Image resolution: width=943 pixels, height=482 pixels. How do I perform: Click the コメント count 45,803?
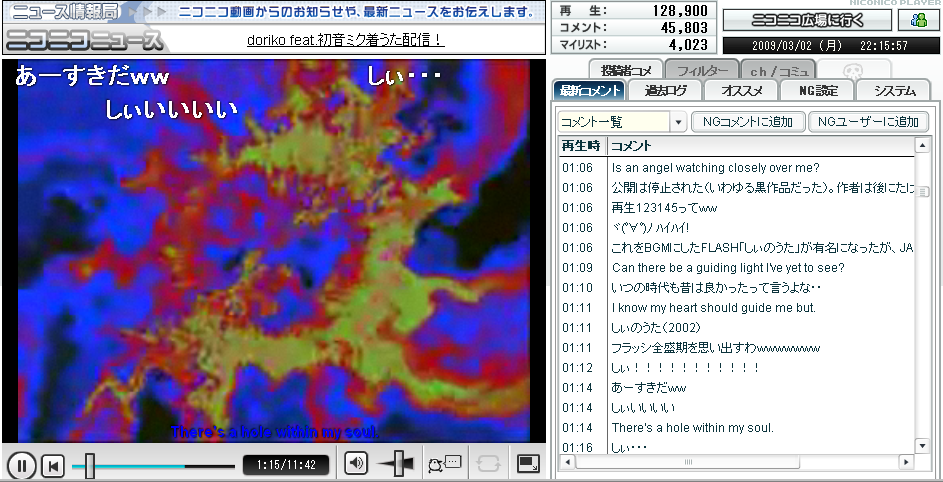(683, 28)
